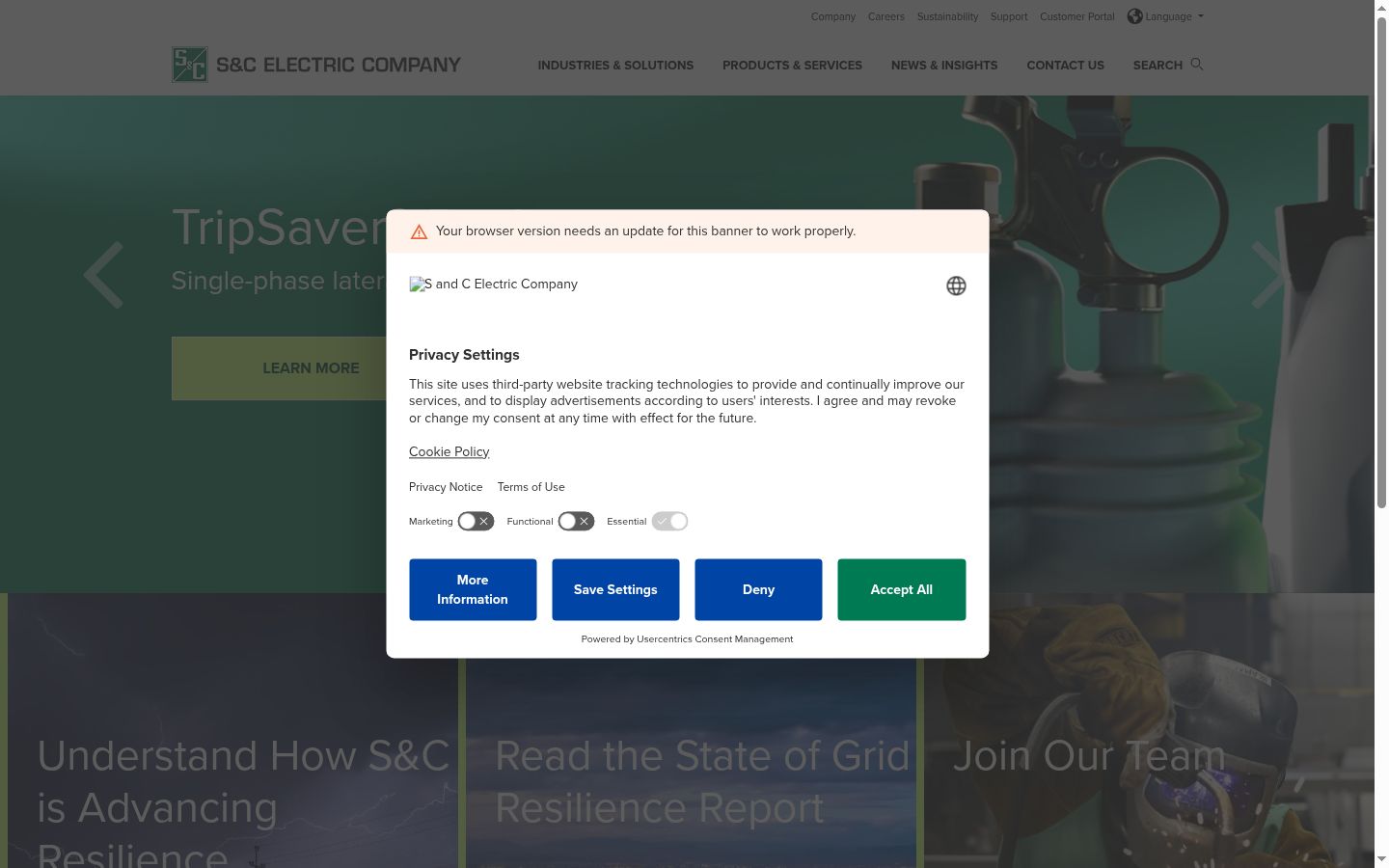The width and height of the screenshot is (1389, 868).
Task: Select Contact Us in navigation
Action: (x=1065, y=66)
